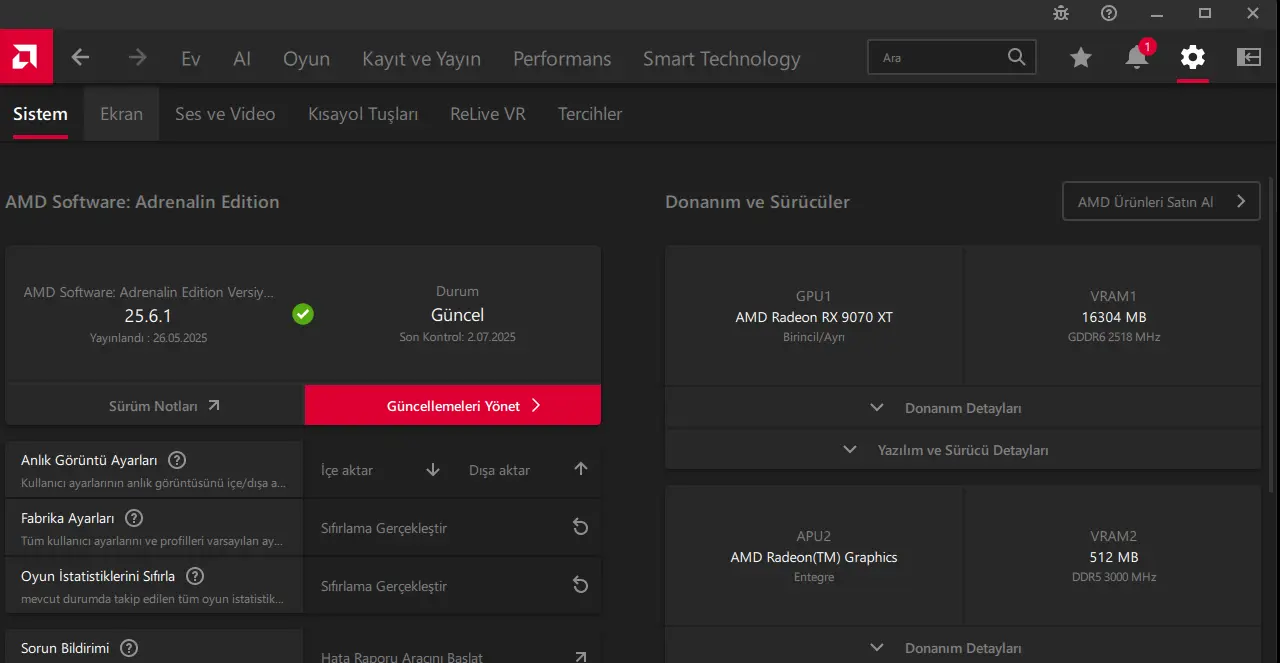Open notifications bell icon
Screen dimensions: 1280x663
tap(1137, 57)
